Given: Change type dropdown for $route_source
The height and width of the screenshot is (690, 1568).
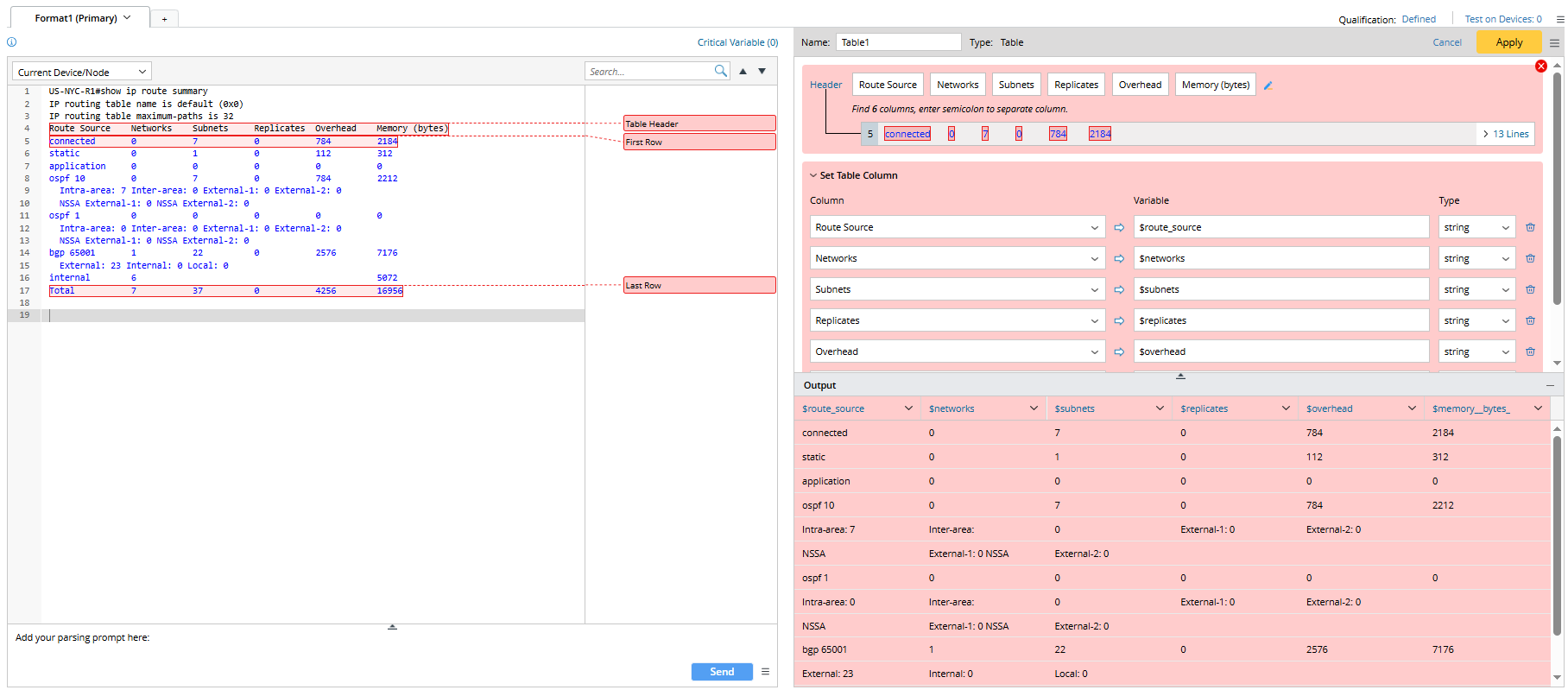Looking at the screenshot, I should coord(1476,227).
